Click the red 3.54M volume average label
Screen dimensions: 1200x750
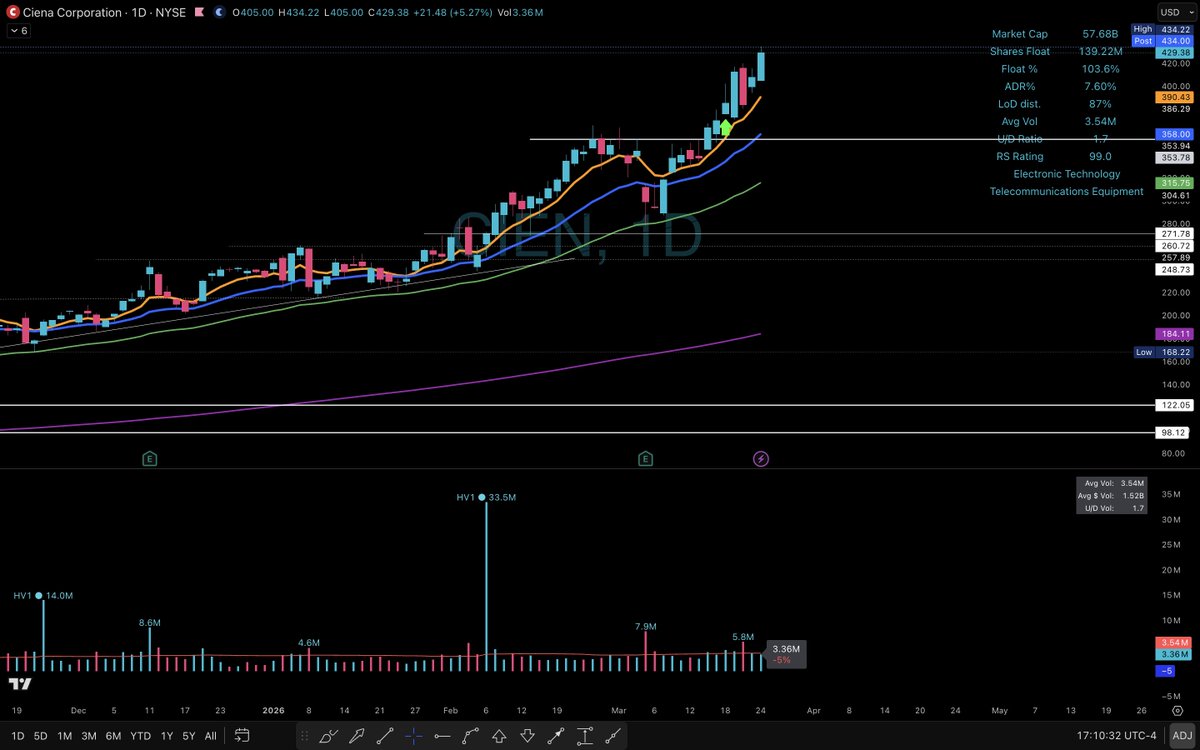point(1173,642)
